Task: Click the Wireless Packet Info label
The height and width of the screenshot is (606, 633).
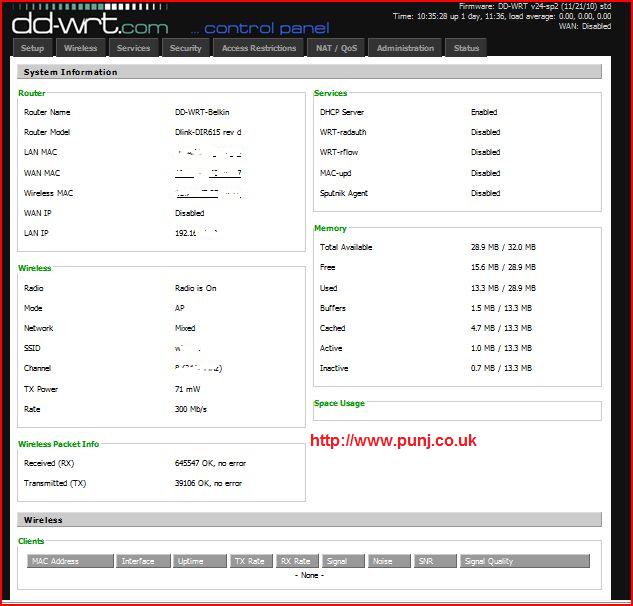Action: pos(59,444)
